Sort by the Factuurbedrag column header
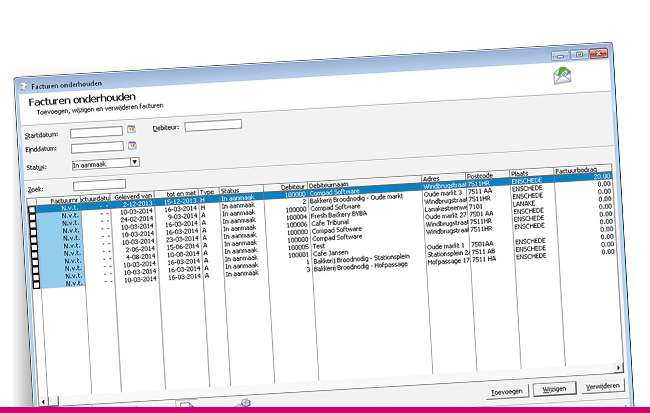This screenshot has height=413, width=650. coord(582,170)
